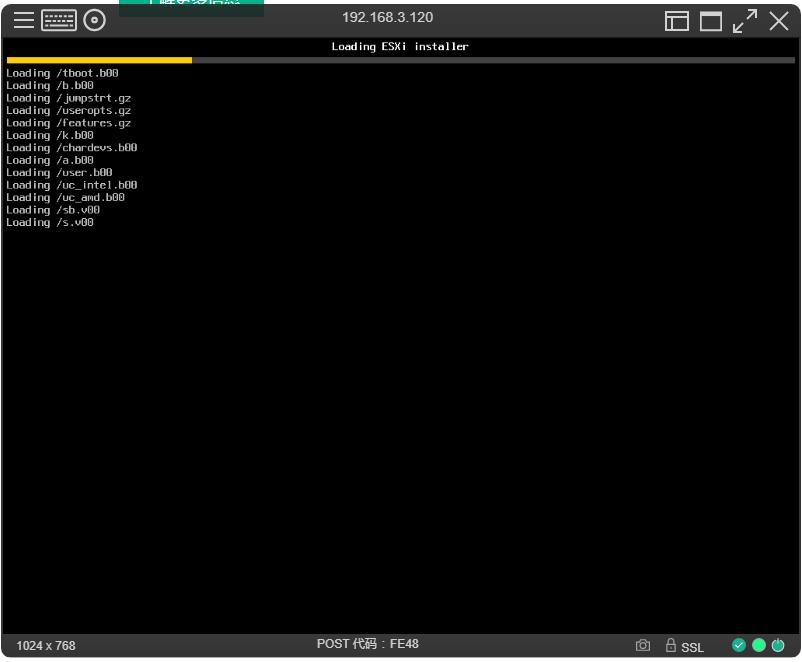Image resolution: width=802 pixels, height=662 pixels.
Task: Click the Loading /user.b00 line
Action: [59, 172]
